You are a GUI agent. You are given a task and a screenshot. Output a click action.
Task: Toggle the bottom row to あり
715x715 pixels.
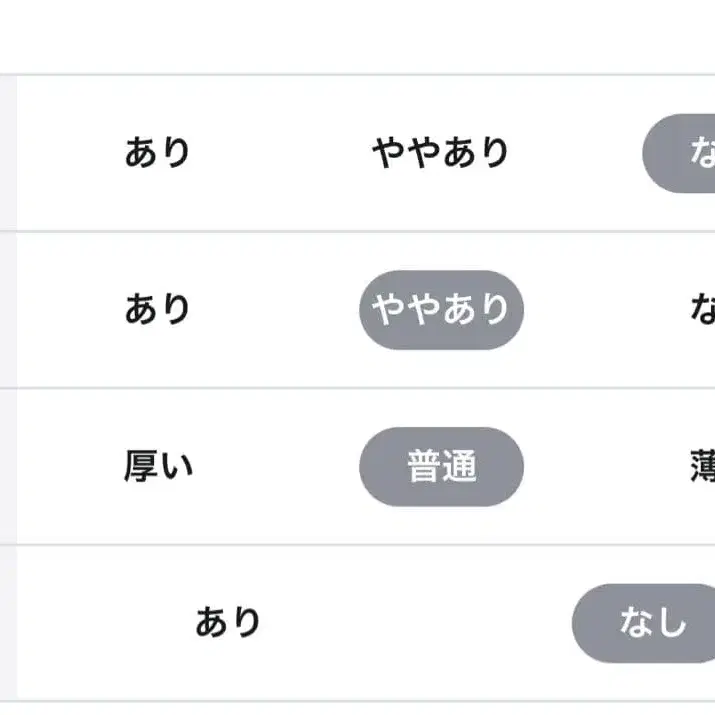click(x=228, y=623)
